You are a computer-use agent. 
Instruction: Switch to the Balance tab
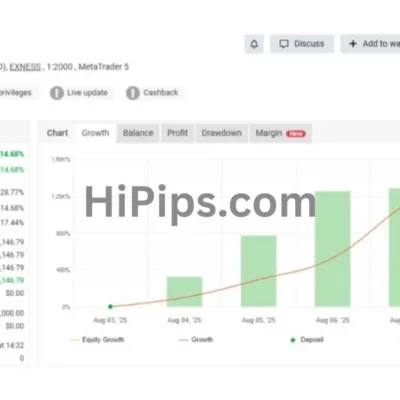tap(138, 133)
